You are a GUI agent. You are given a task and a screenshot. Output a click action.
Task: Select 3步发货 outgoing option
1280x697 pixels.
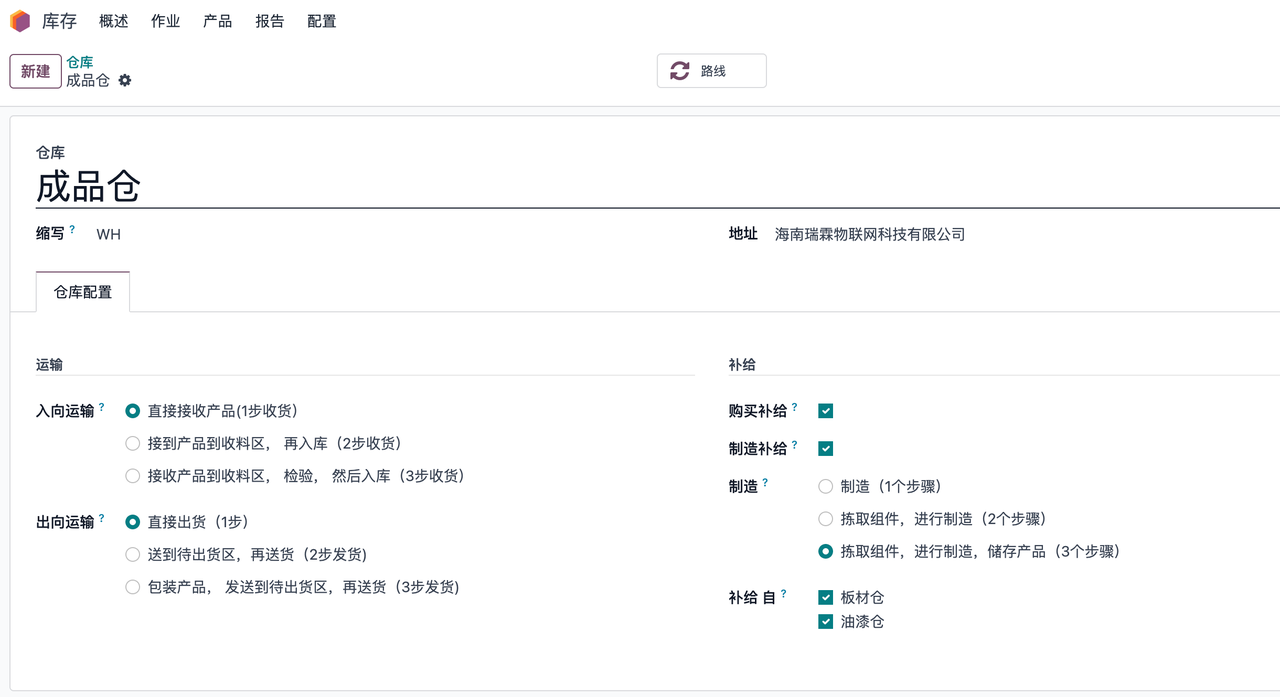pos(133,587)
